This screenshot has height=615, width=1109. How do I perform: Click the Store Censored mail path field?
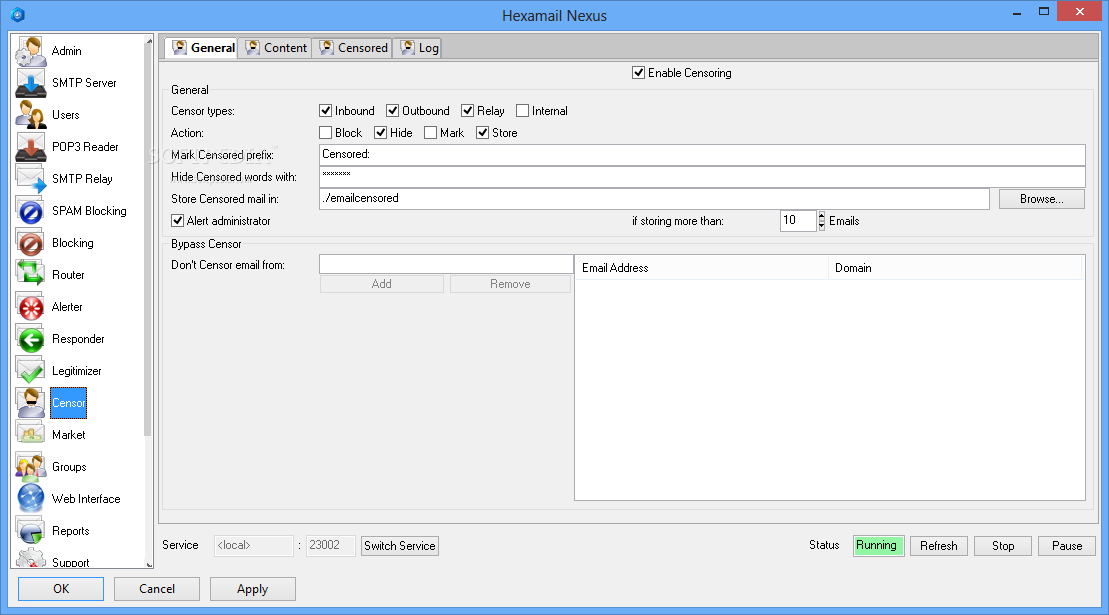(x=654, y=199)
